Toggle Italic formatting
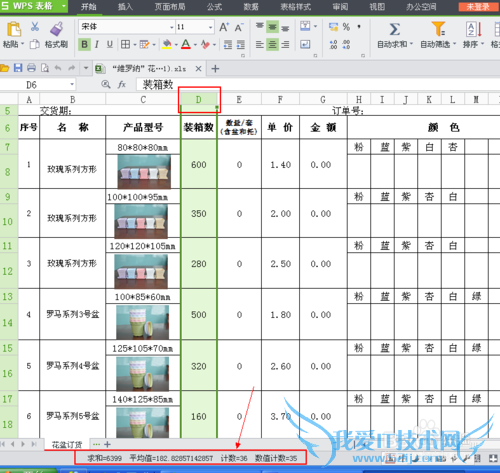This screenshot has height=473, width=500. pos(97,44)
